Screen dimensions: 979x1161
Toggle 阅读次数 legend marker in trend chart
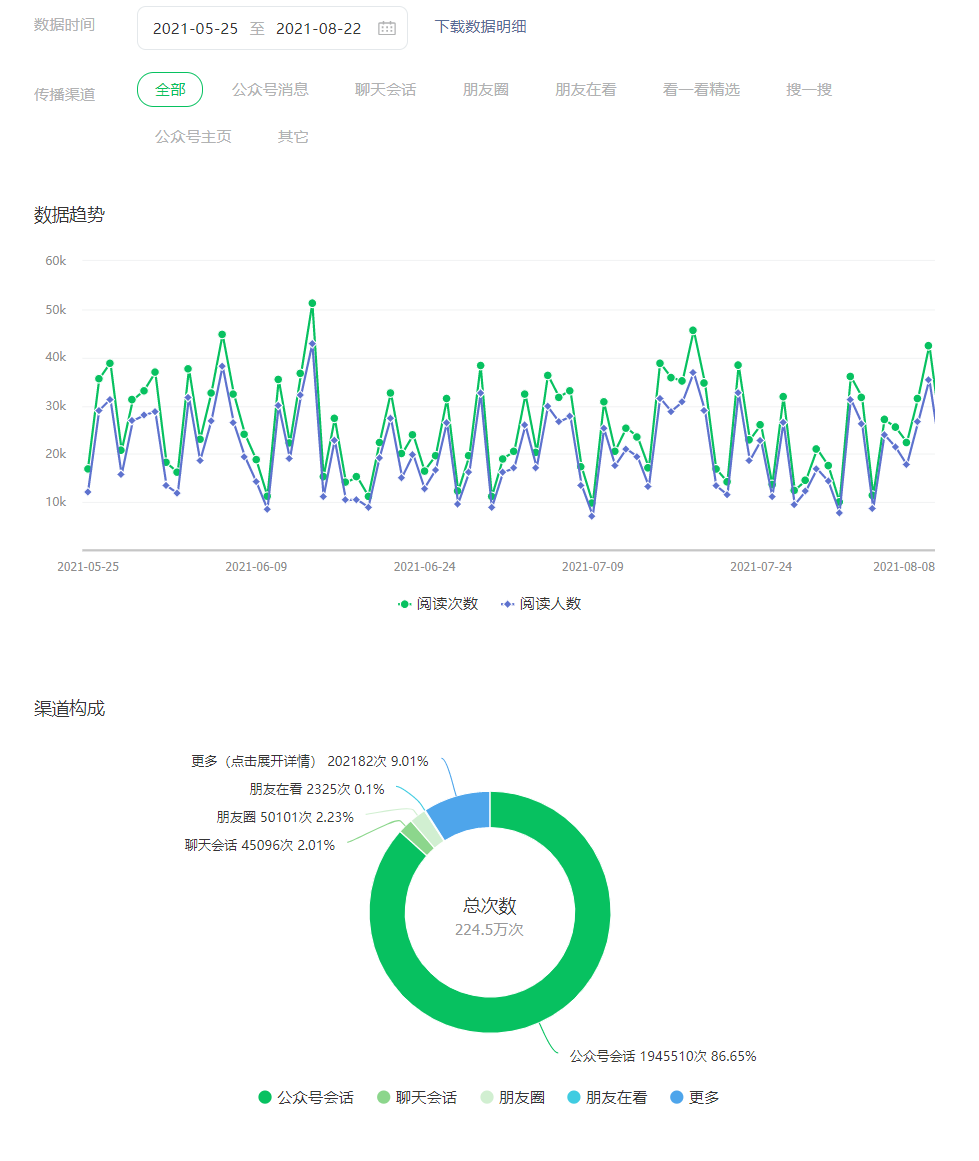coord(405,604)
